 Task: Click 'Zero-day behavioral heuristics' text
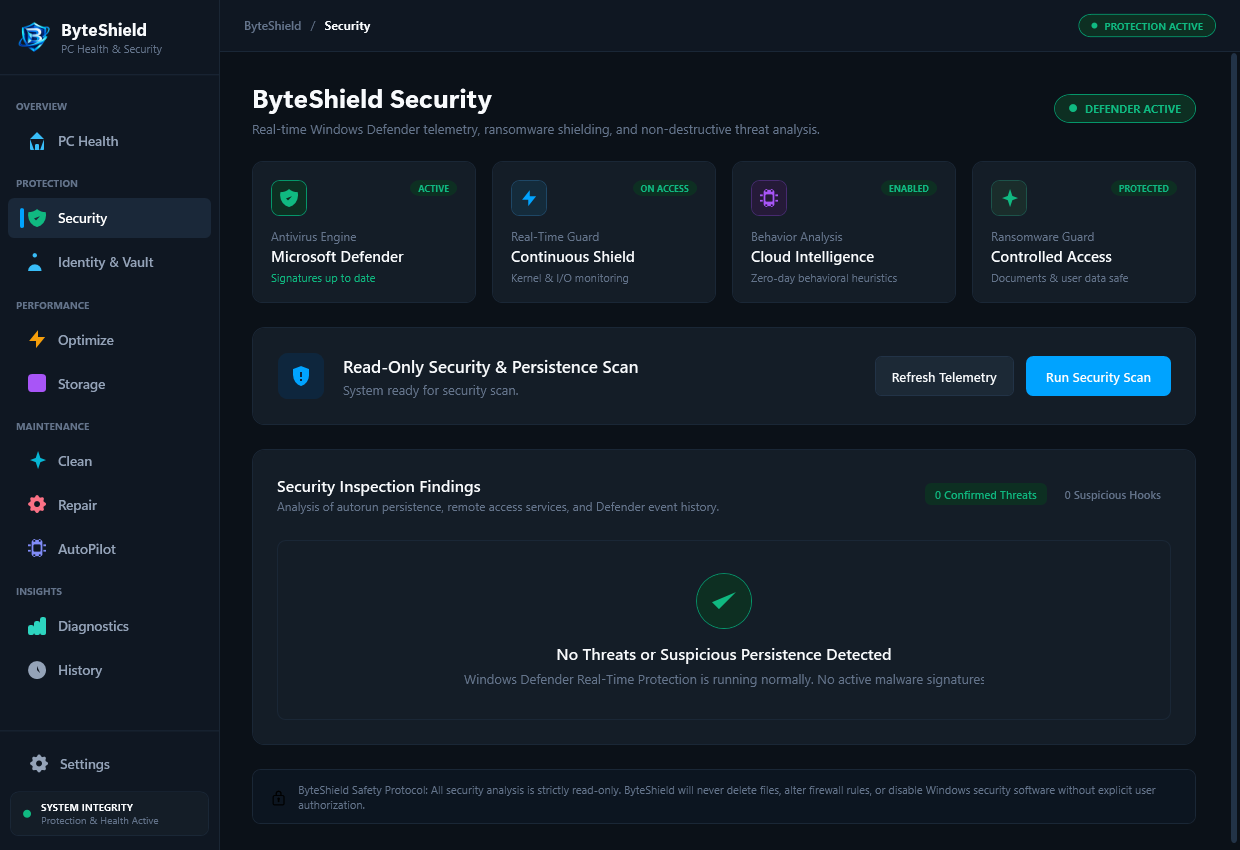point(824,278)
